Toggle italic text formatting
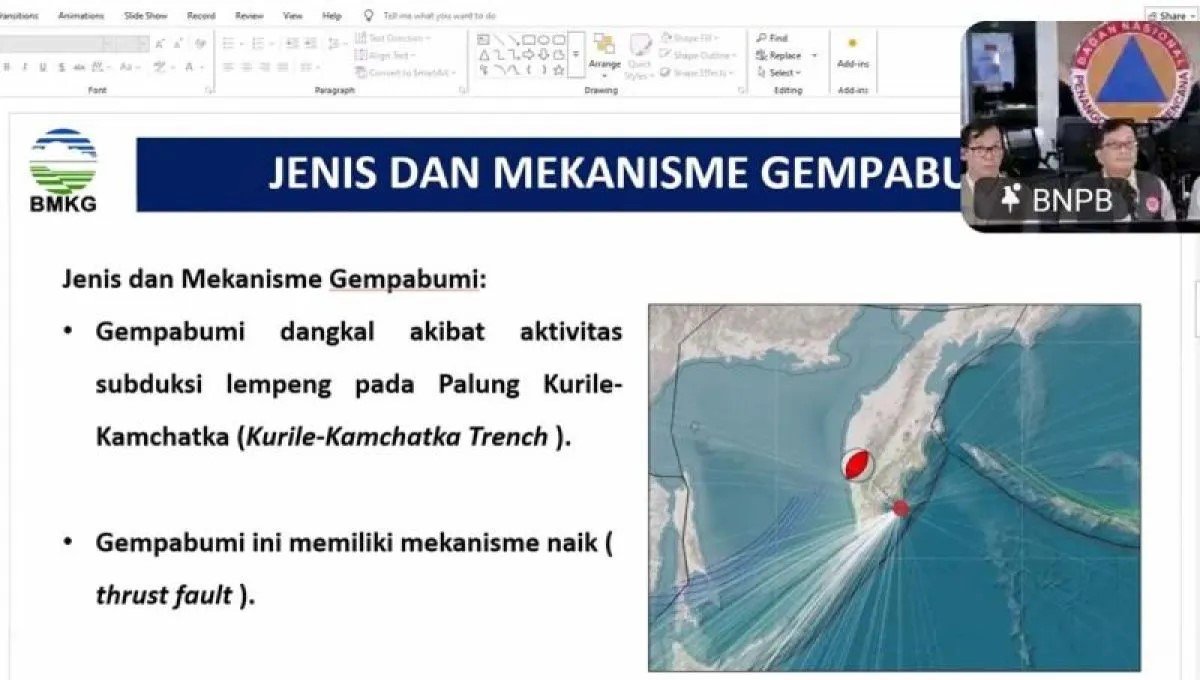The width and height of the screenshot is (1200, 680). click(x=24, y=67)
